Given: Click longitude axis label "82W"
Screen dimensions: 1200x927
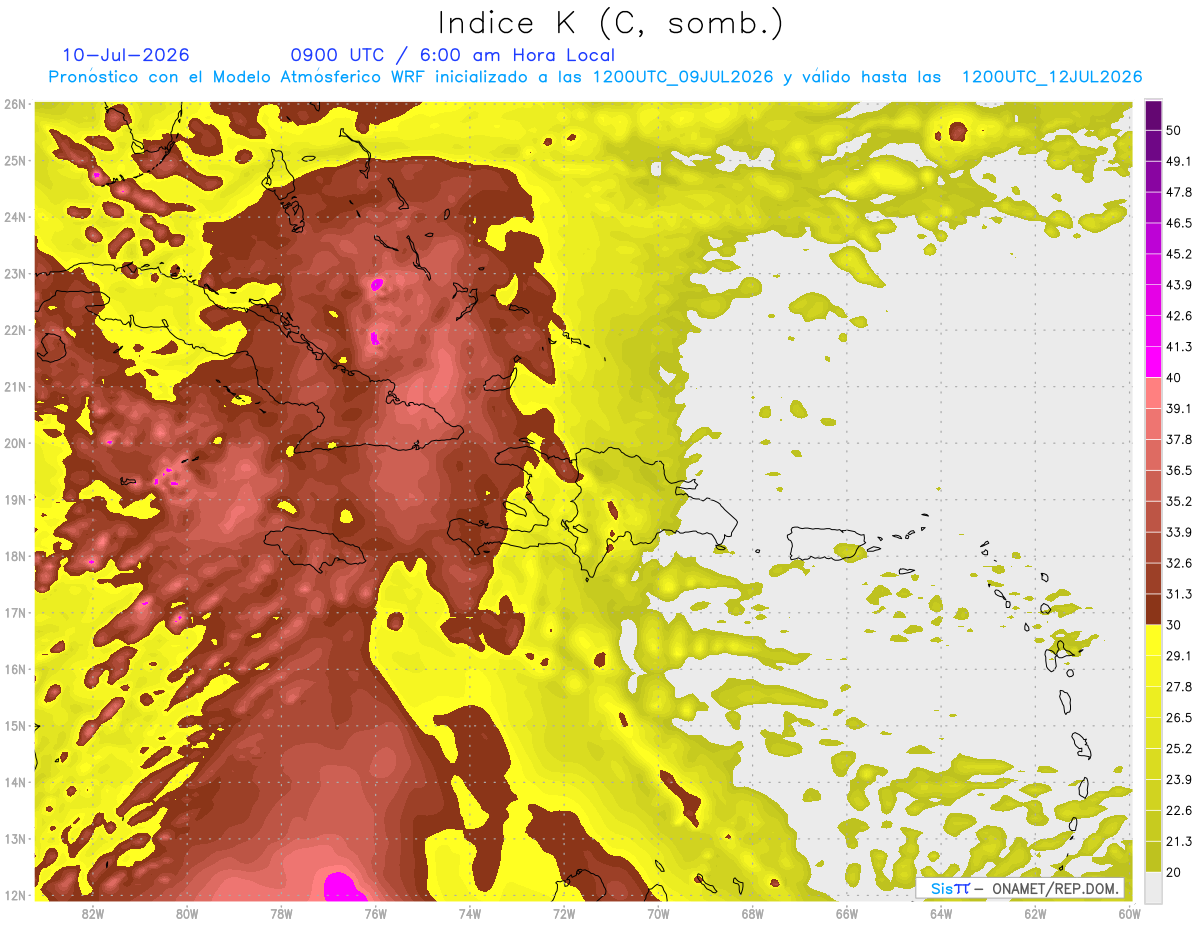Looking at the screenshot, I should coord(93,913).
